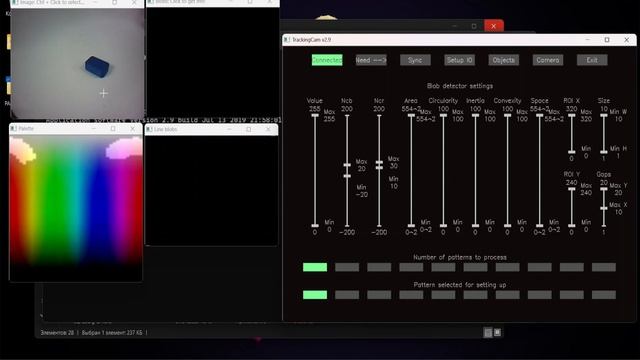
Task: Select second box under Pattern selected for setting up
Action: pos(347,295)
